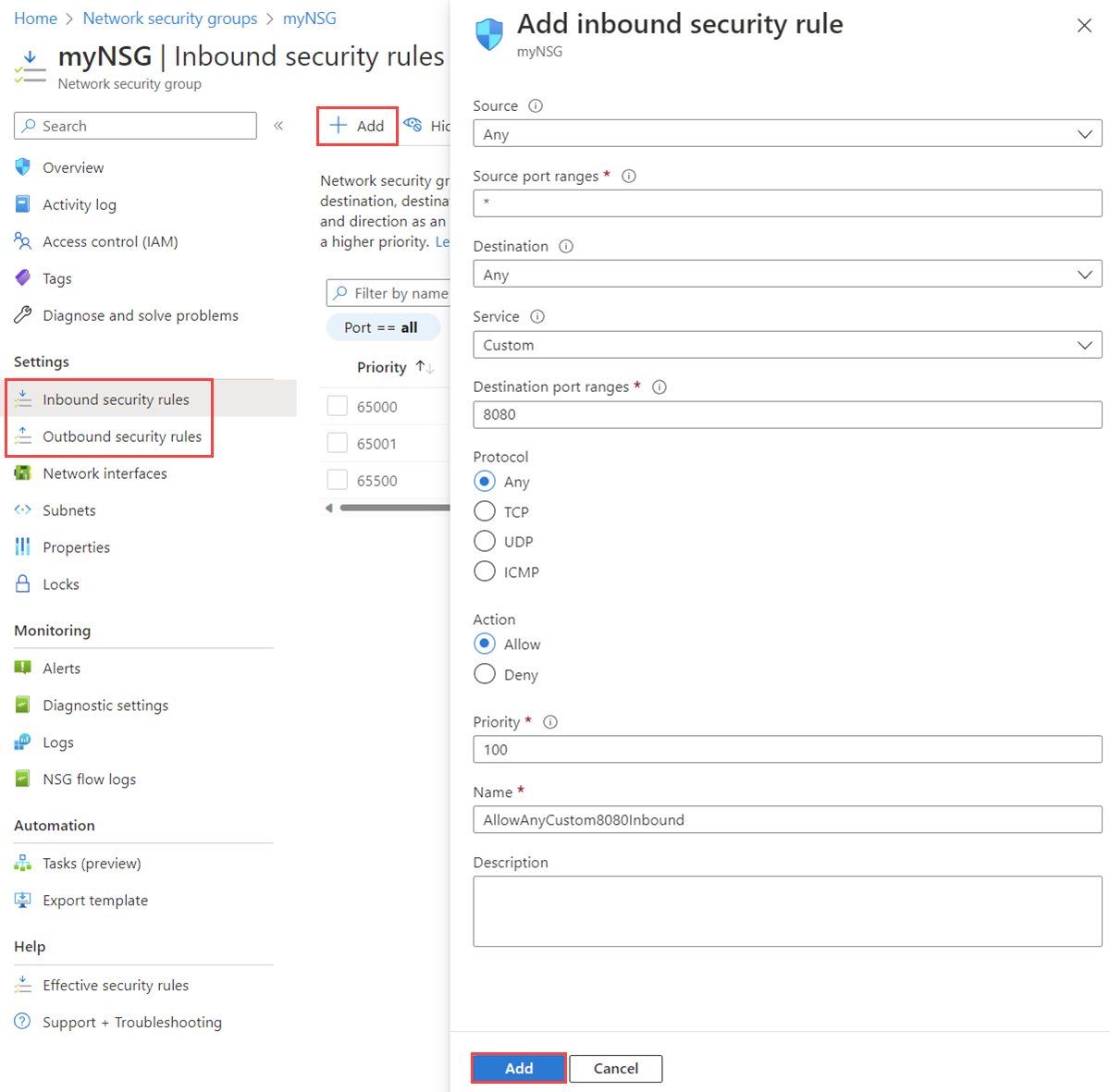Click the Diagnose and solve problems wrench icon
This screenshot has height=1092, width=1110.
pyautogui.click(x=23, y=314)
